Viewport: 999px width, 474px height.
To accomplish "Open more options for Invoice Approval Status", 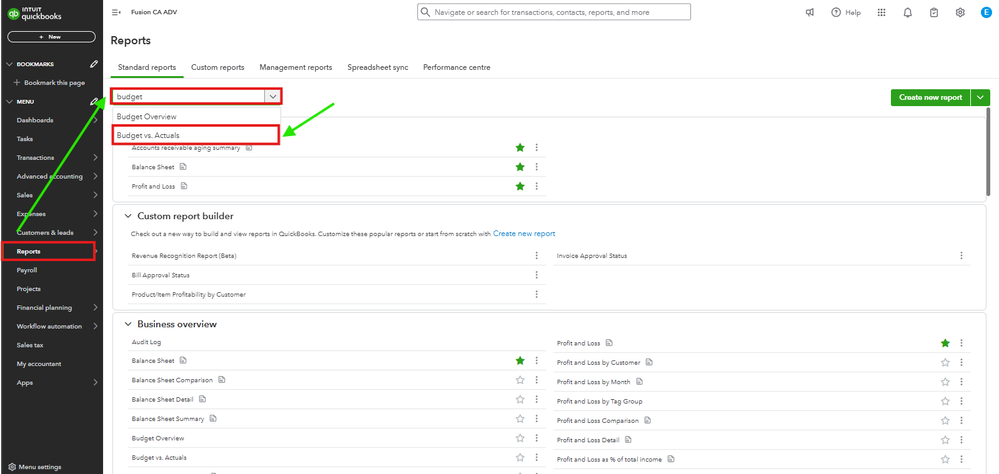I will pyautogui.click(x=961, y=255).
